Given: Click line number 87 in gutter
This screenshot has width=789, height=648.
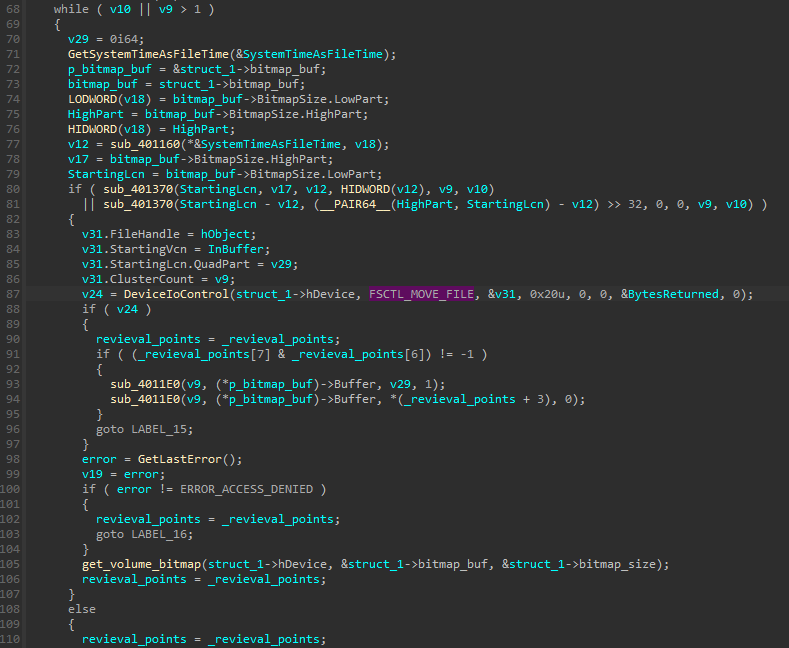Looking at the screenshot, I should (x=13, y=293).
